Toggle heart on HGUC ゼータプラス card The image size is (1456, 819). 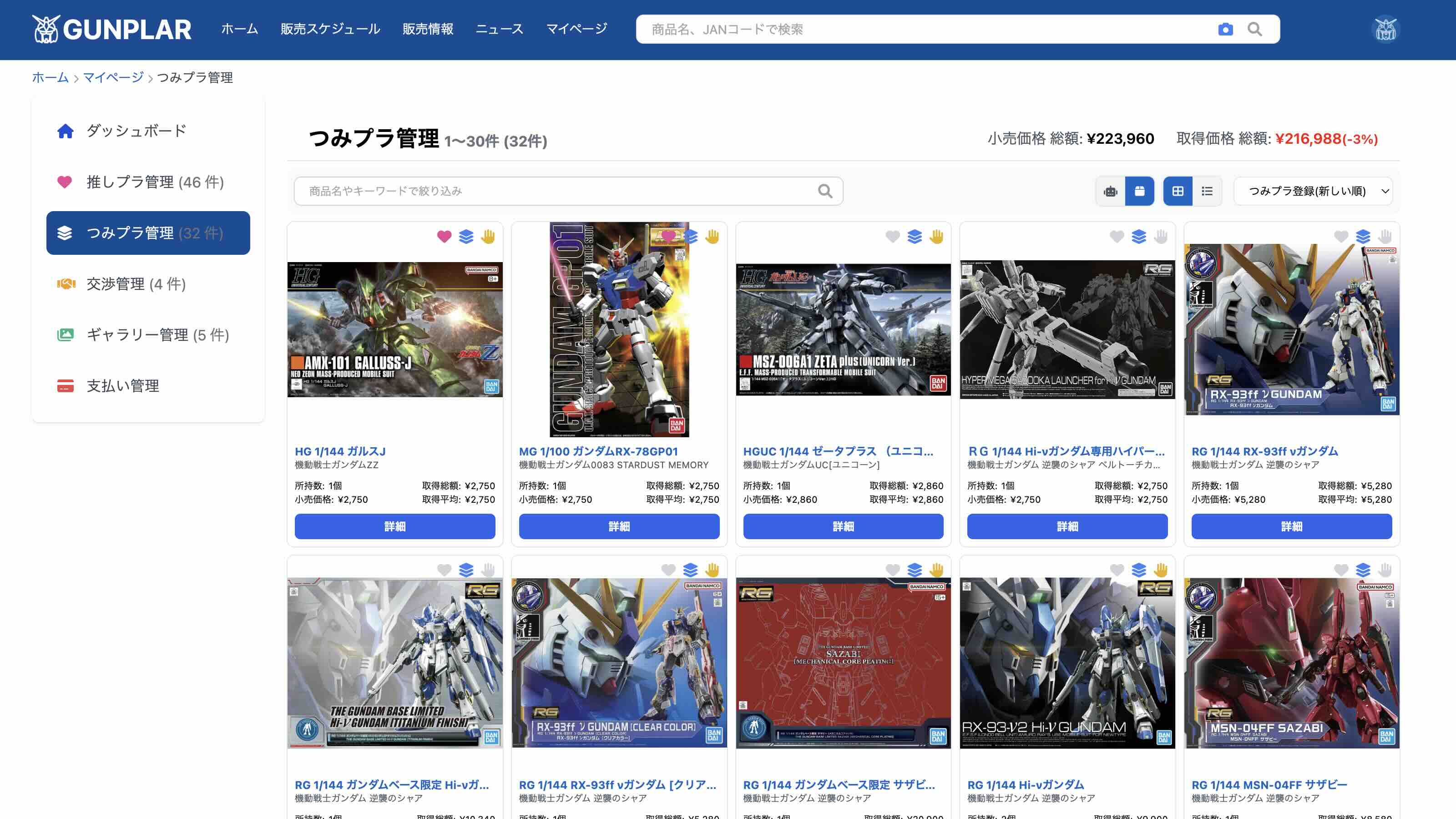[x=892, y=236]
